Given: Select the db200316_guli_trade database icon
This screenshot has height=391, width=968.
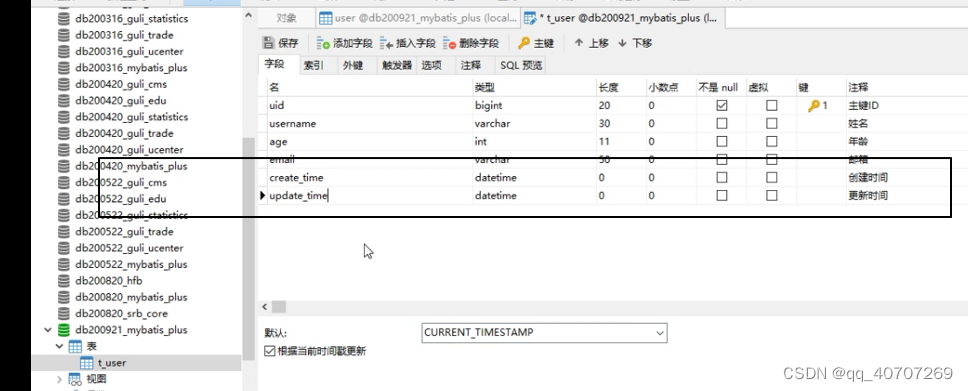Looking at the screenshot, I should [x=64, y=35].
